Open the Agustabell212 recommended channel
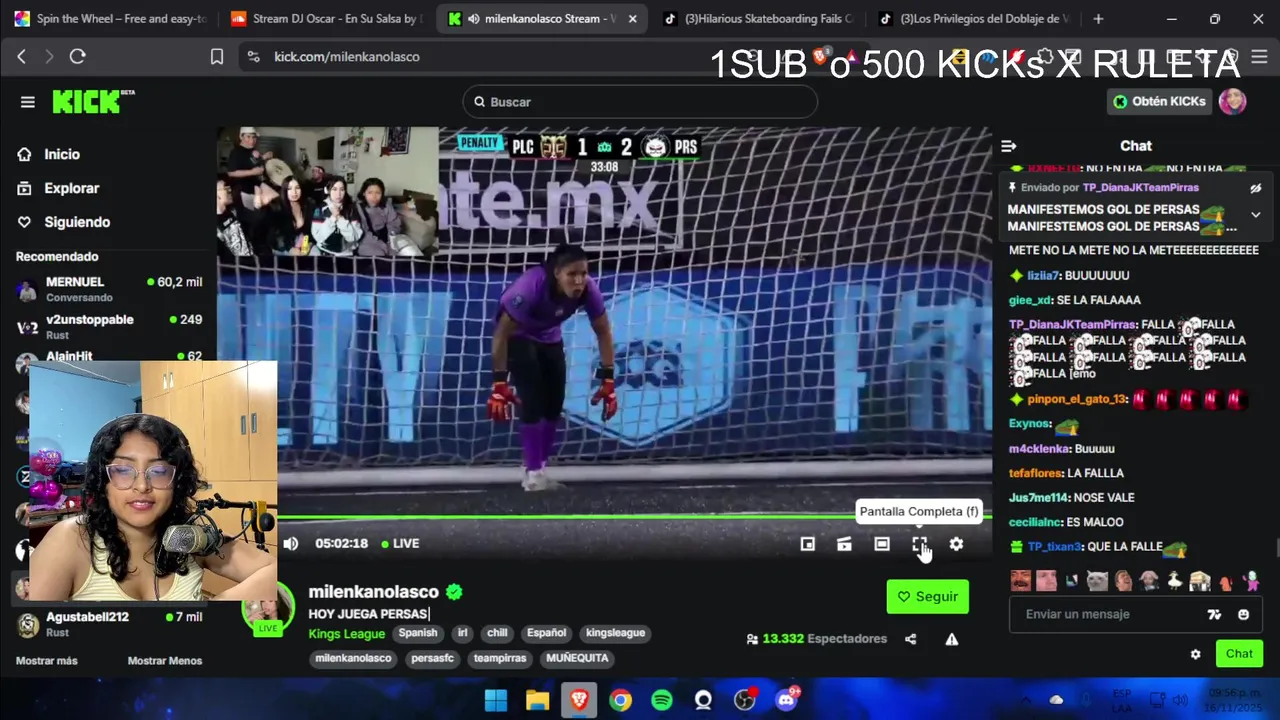The width and height of the screenshot is (1280, 720). 108,624
